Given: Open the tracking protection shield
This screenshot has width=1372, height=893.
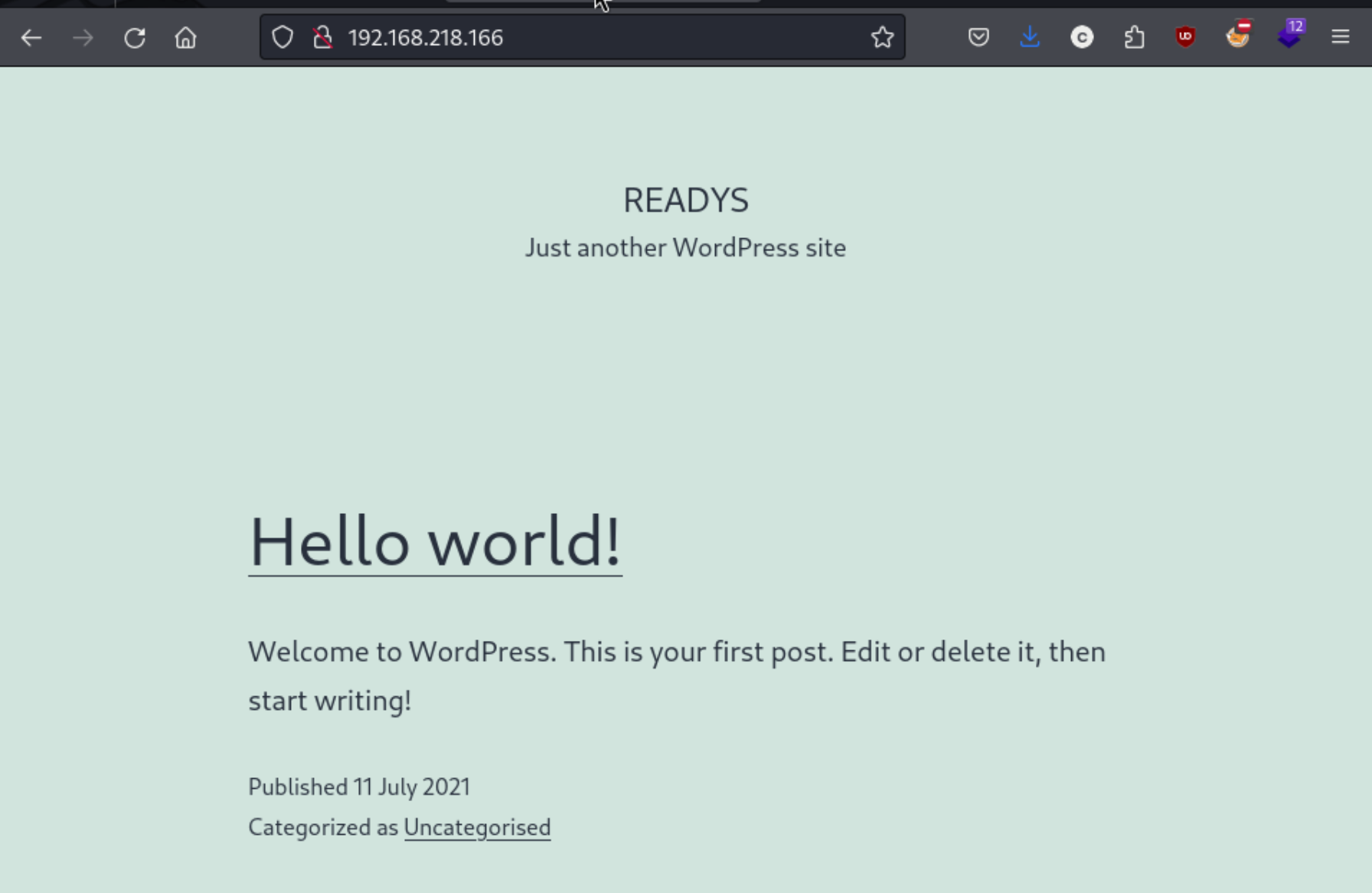Looking at the screenshot, I should click(283, 37).
